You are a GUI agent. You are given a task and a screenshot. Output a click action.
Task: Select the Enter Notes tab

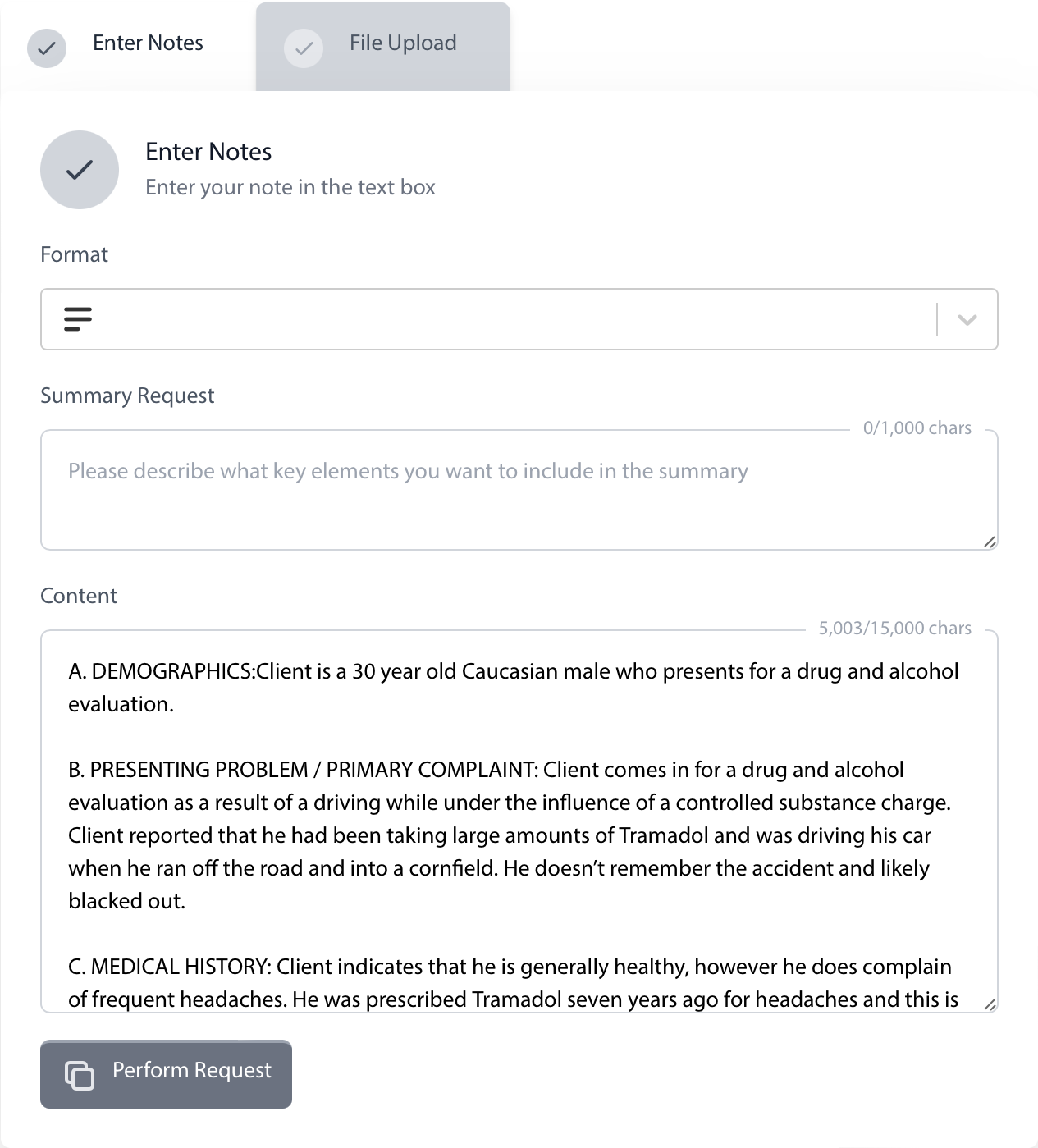point(148,43)
